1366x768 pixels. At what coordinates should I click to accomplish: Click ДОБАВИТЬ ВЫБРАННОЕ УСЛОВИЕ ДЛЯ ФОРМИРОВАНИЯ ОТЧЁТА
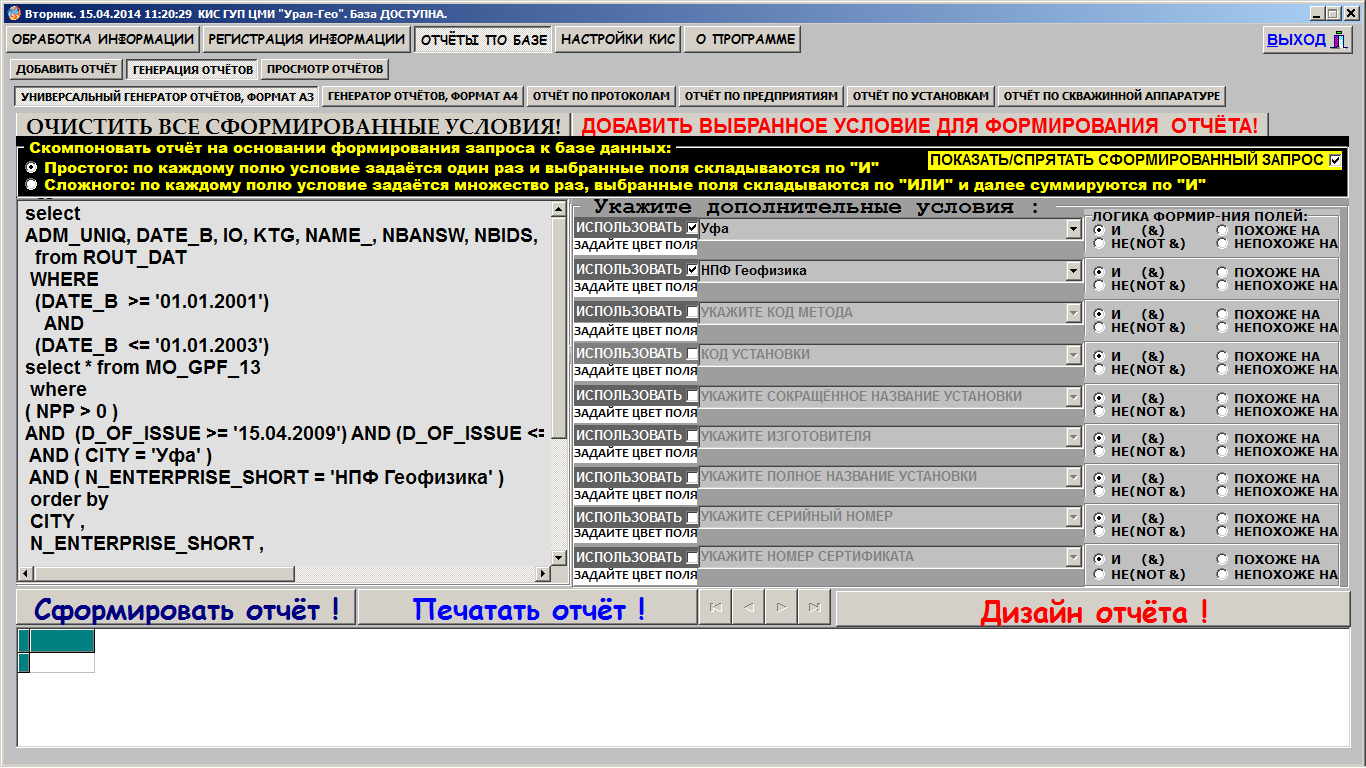920,126
